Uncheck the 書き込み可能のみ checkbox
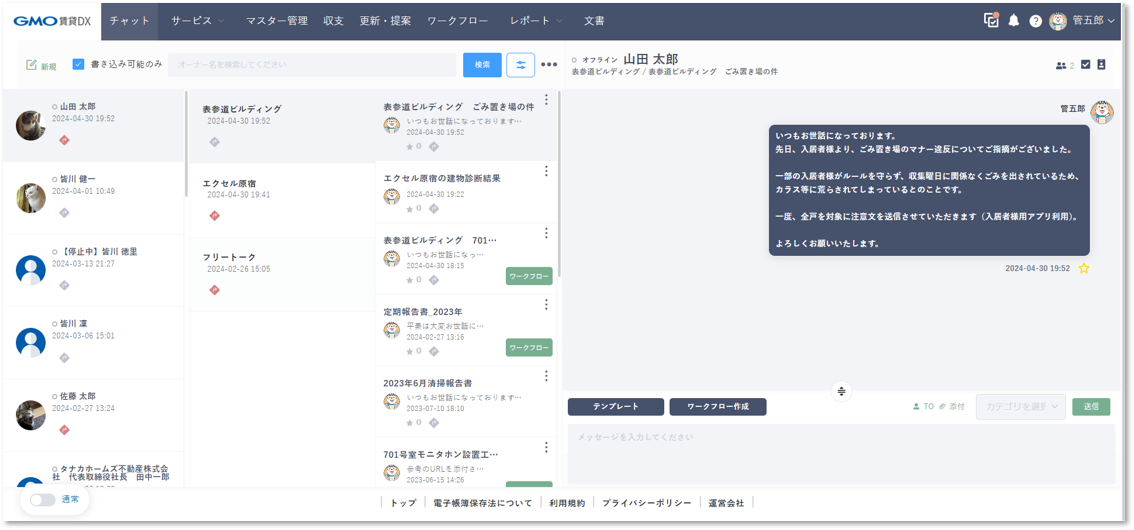The image size is (1134, 530). pyautogui.click(x=79, y=64)
